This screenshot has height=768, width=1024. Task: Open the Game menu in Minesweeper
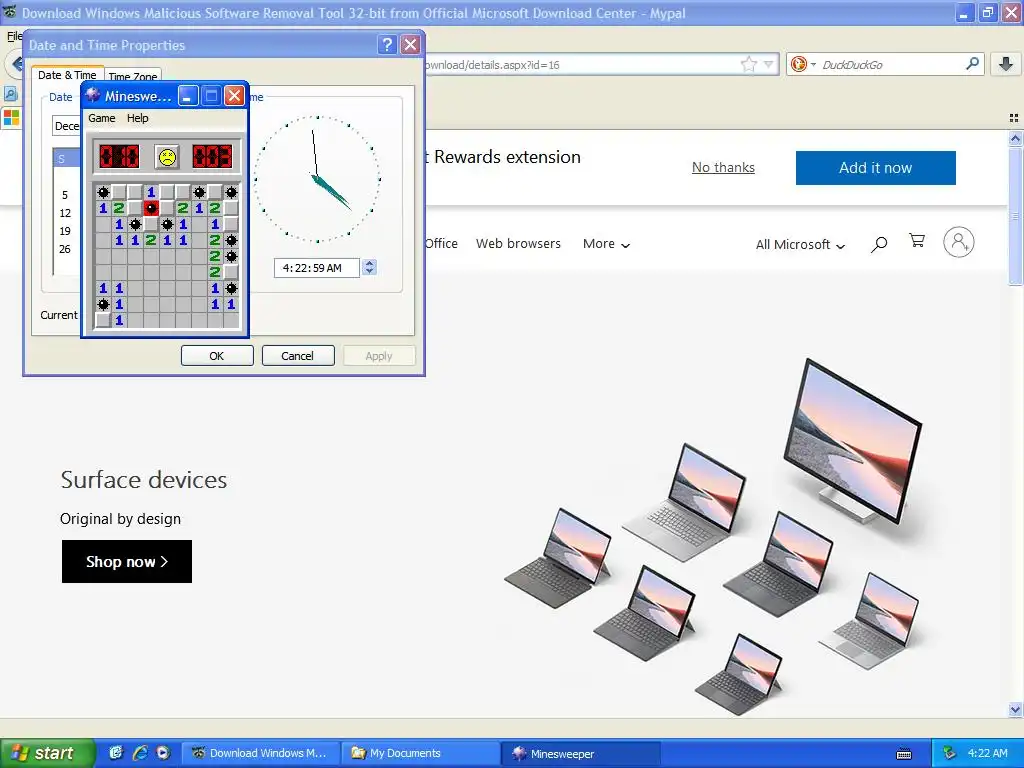pyautogui.click(x=102, y=118)
